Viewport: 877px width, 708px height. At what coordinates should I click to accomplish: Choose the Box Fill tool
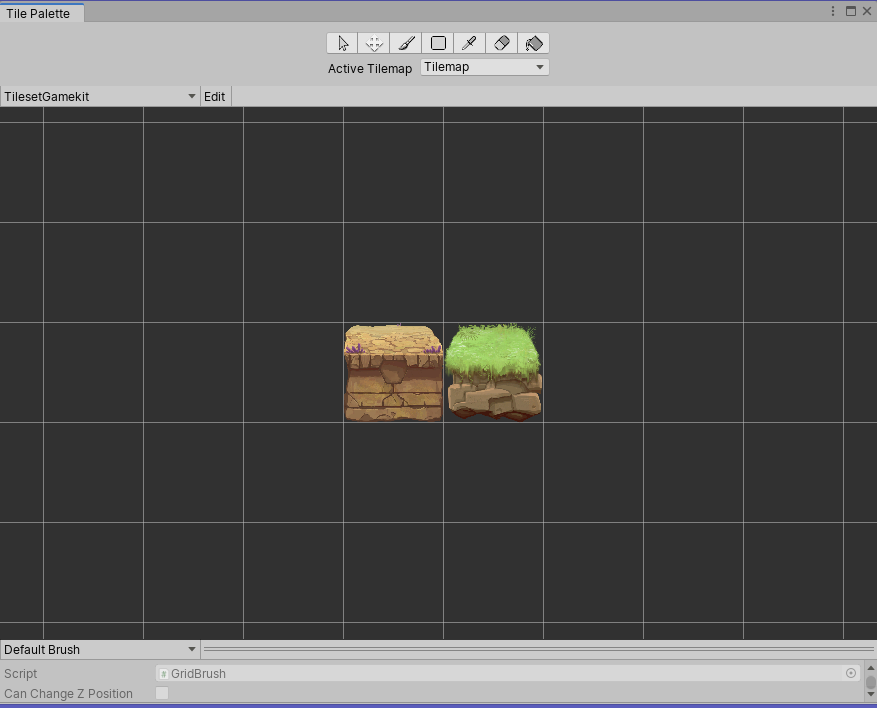point(438,42)
